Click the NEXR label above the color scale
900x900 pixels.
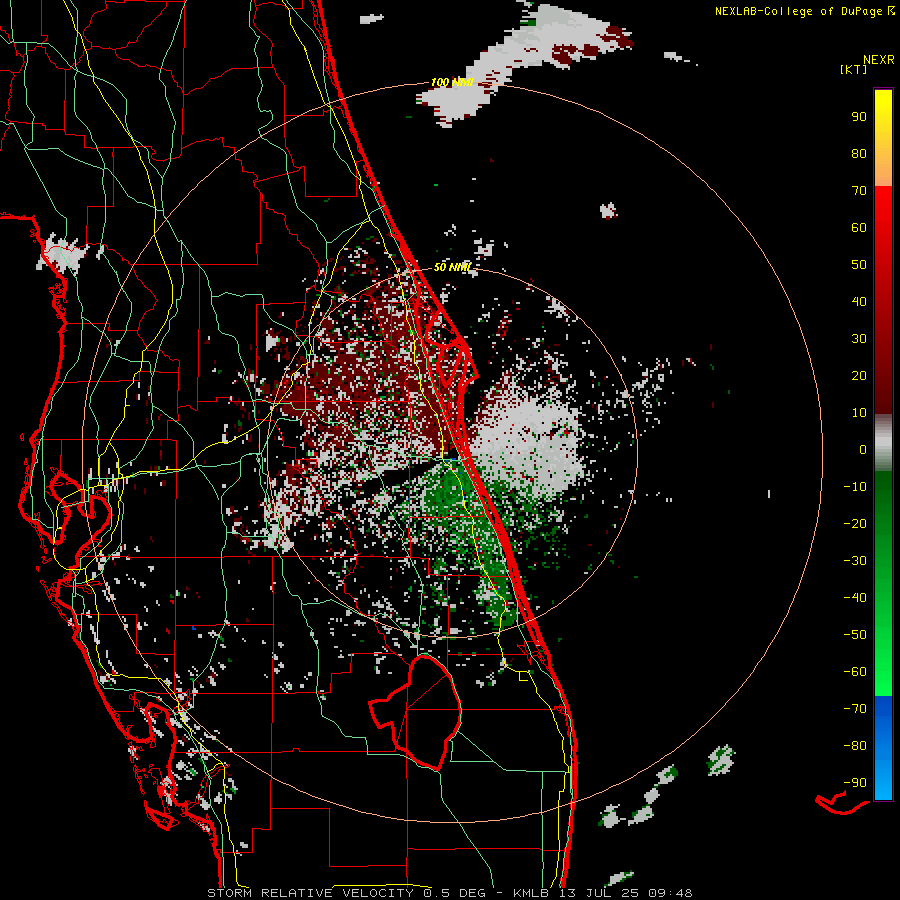pos(878,60)
